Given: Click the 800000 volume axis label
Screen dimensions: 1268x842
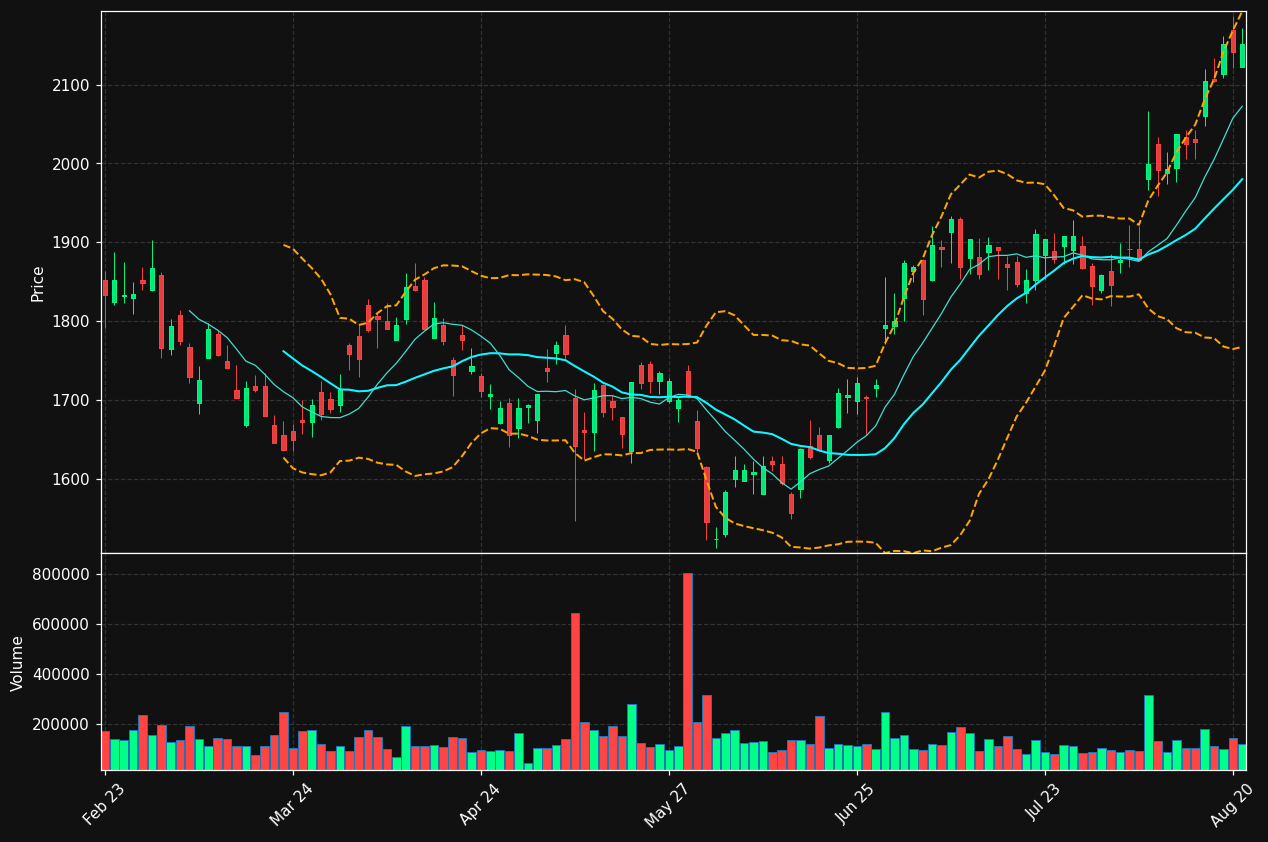Looking at the screenshot, I should pos(62,575).
